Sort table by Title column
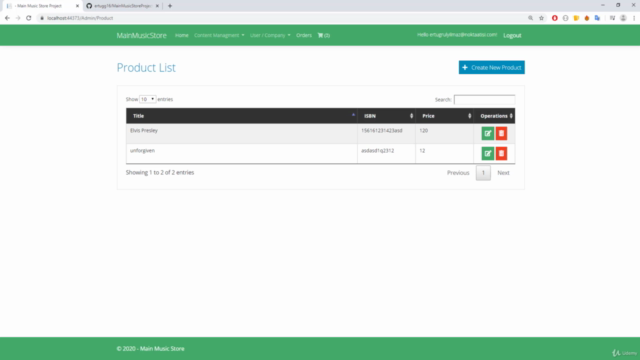This screenshot has height=360, width=640. pyautogui.click(x=242, y=116)
